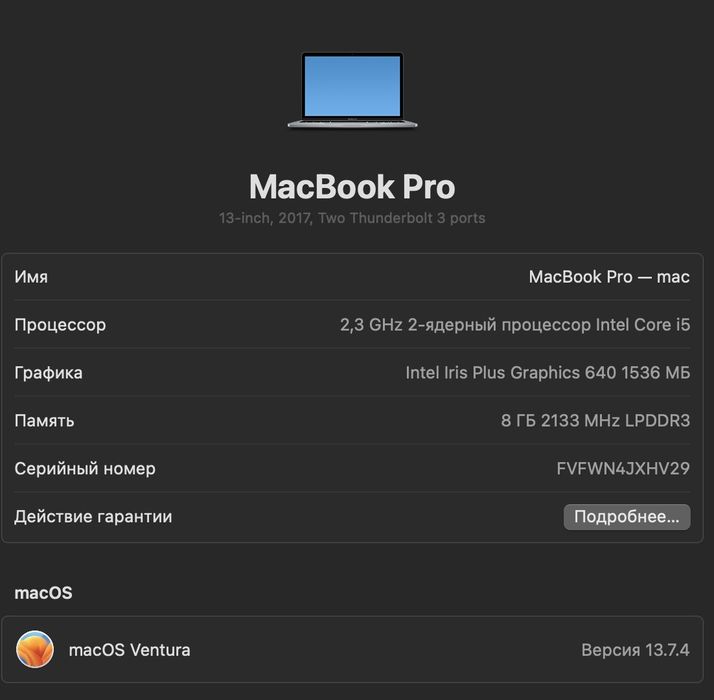Image resolution: width=714 pixels, height=700 pixels.
Task: Click the Серийный номер label
Action: pos(85,468)
